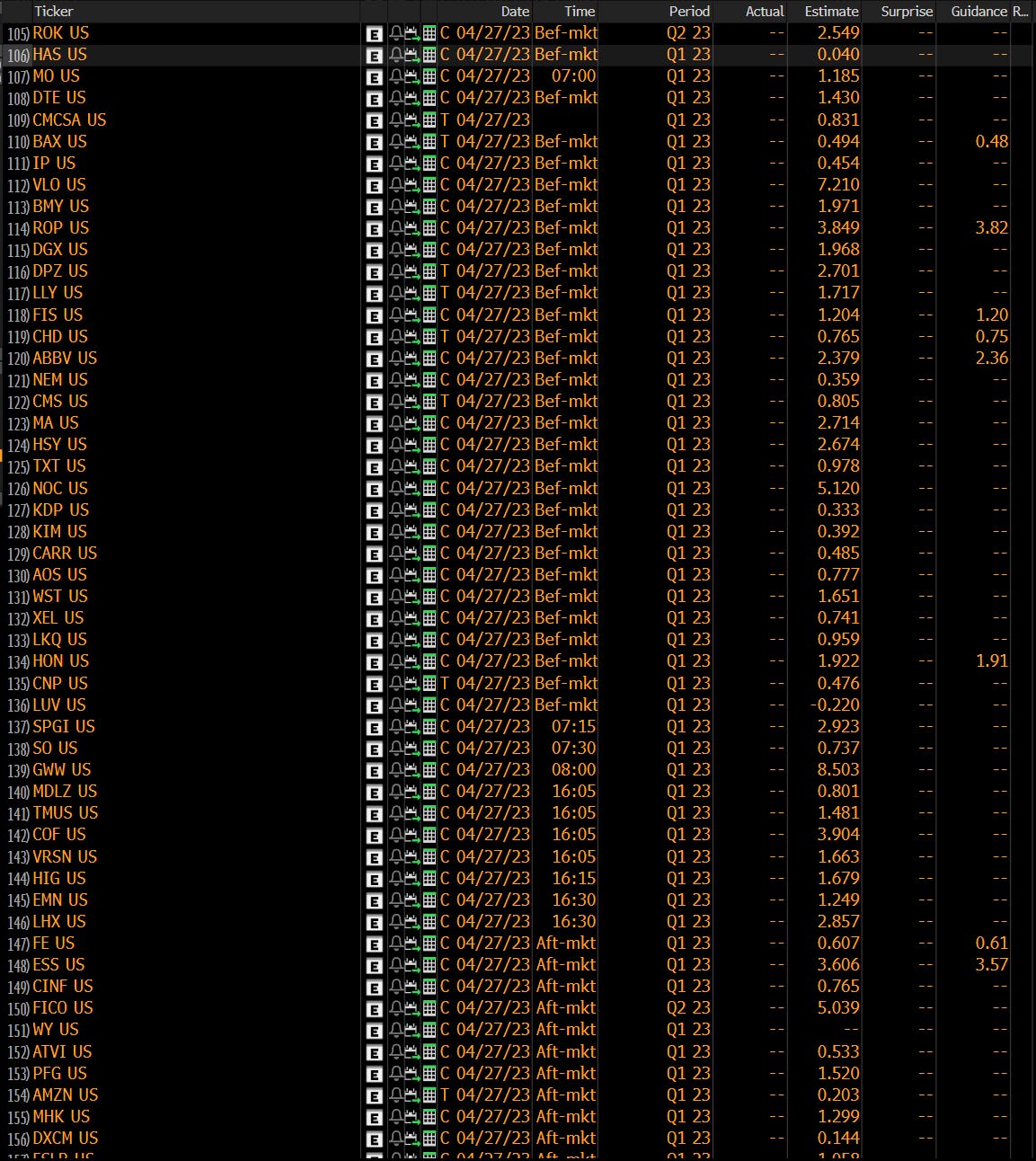Click the E icon for LLY US

375,294
